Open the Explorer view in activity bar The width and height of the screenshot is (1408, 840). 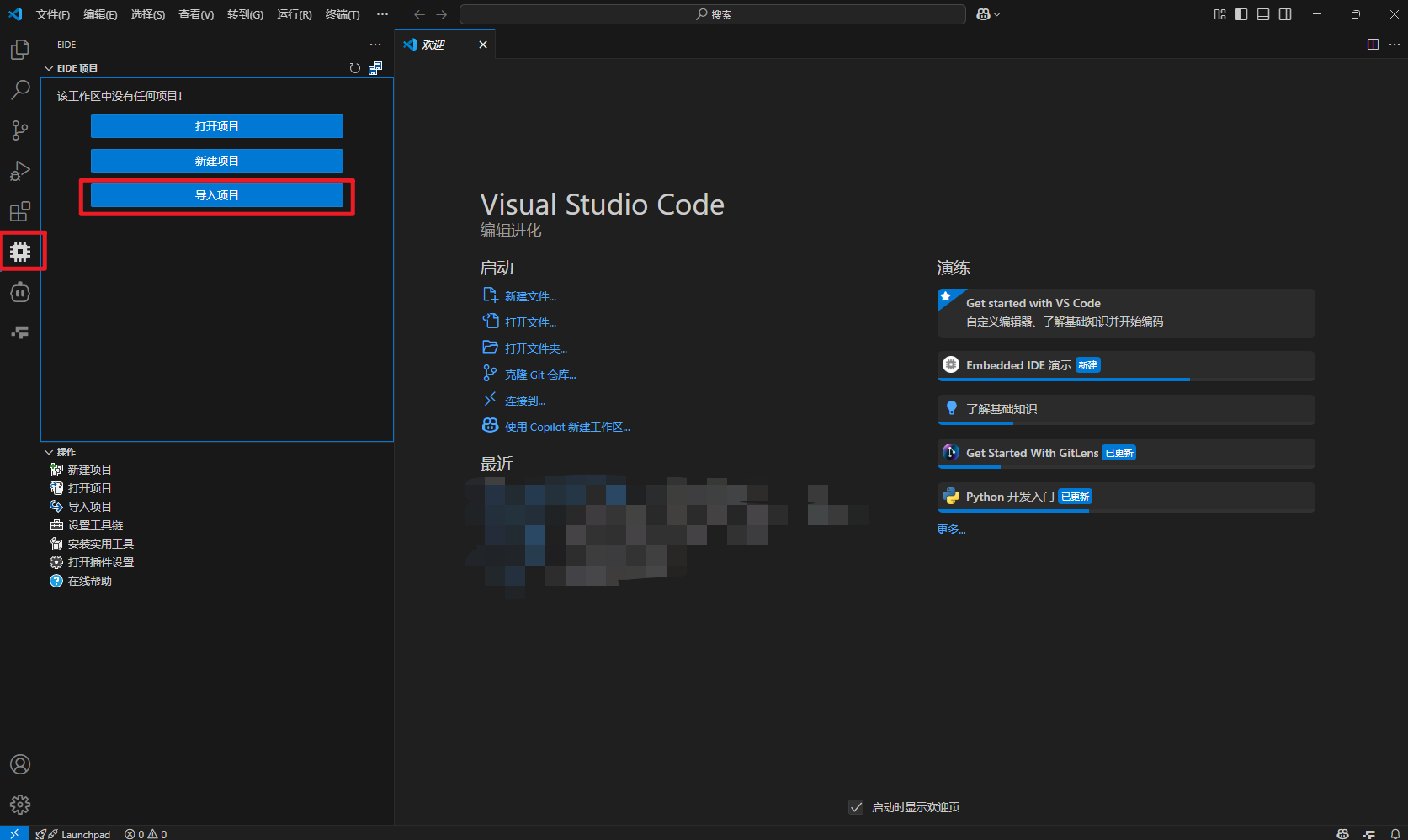point(20,50)
